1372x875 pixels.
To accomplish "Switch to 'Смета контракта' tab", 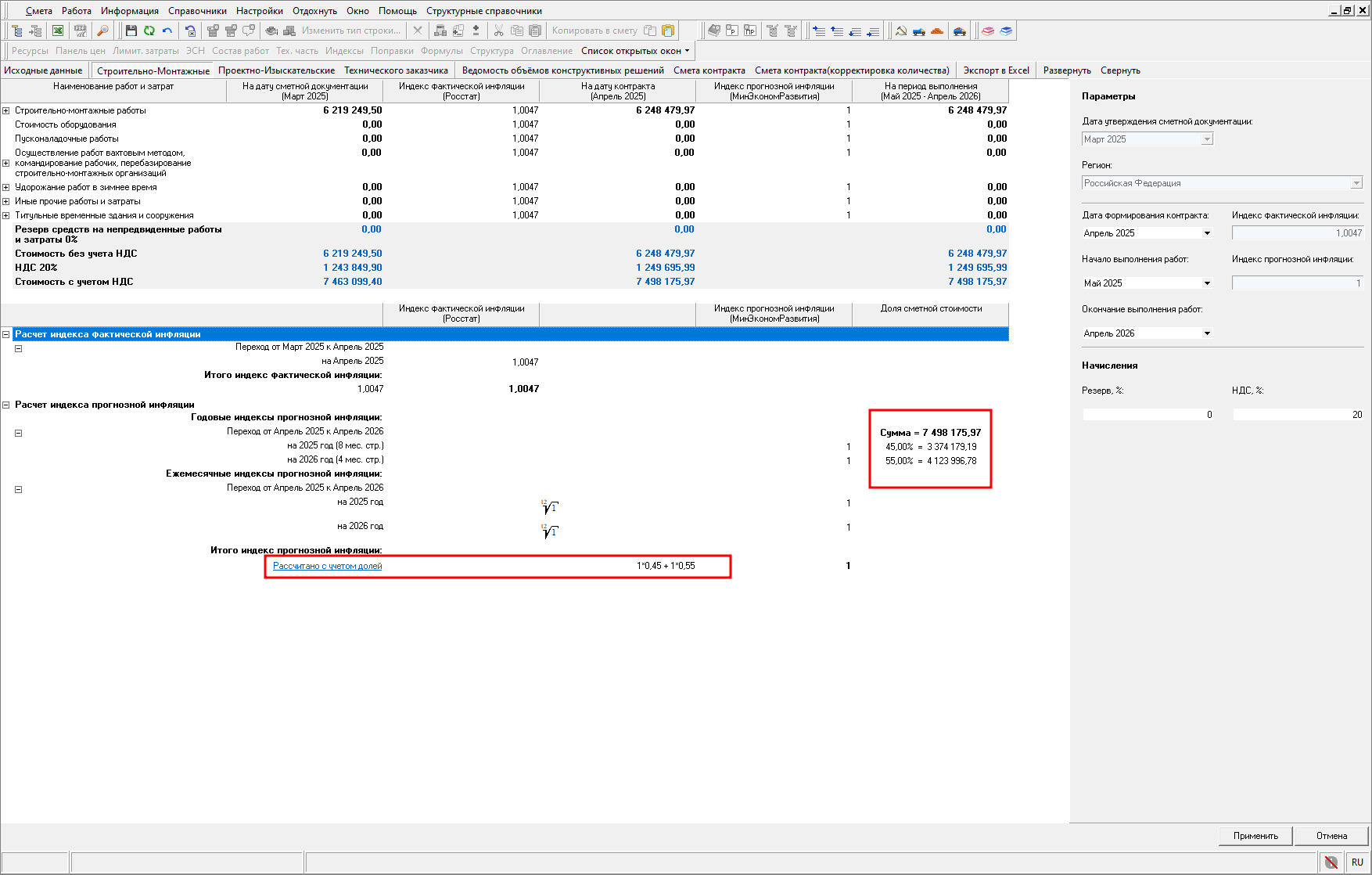I will click(x=709, y=70).
